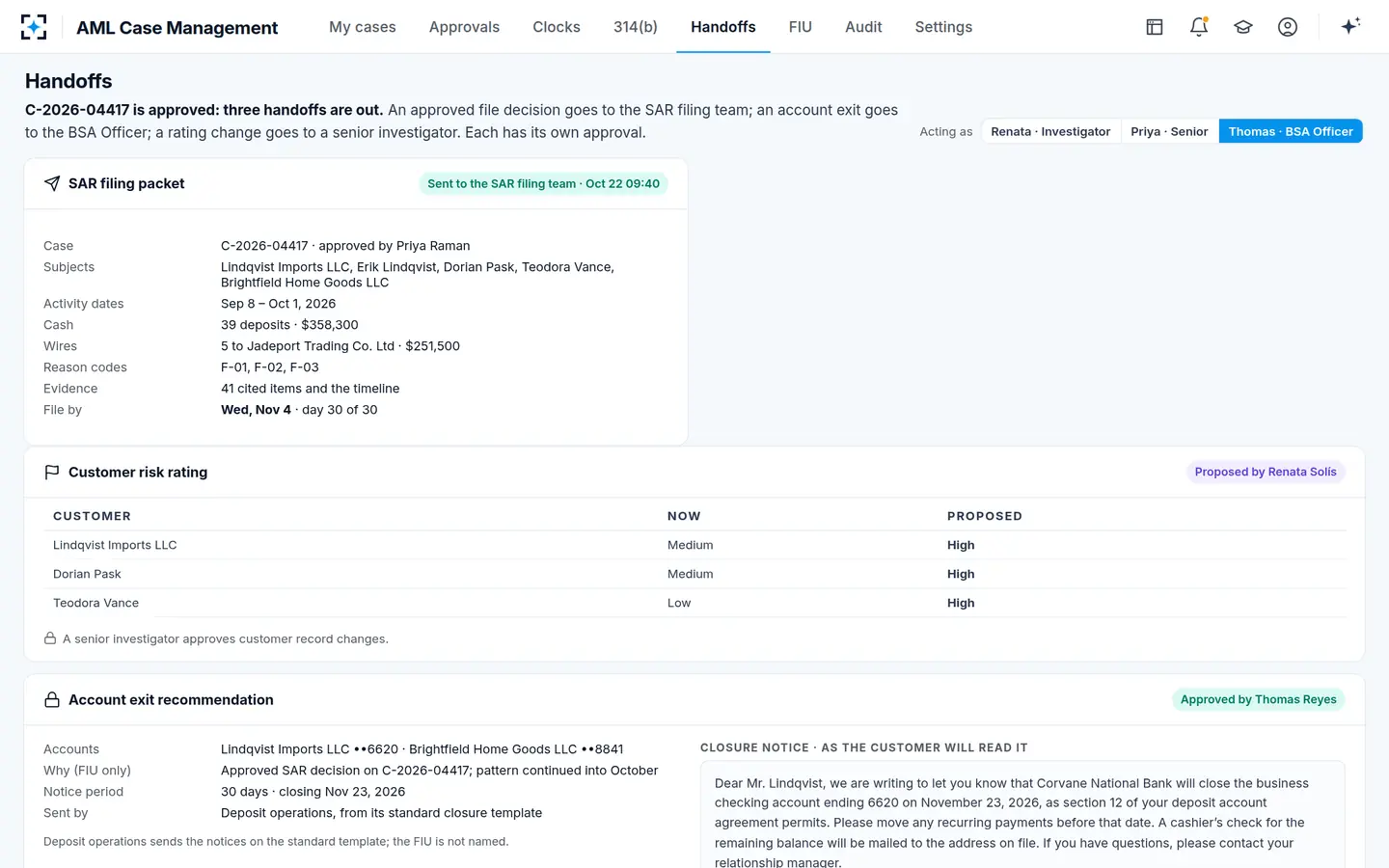Open the Approvals tab
The height and width of the screenshot is (868, 1389).
click(464, 27)
